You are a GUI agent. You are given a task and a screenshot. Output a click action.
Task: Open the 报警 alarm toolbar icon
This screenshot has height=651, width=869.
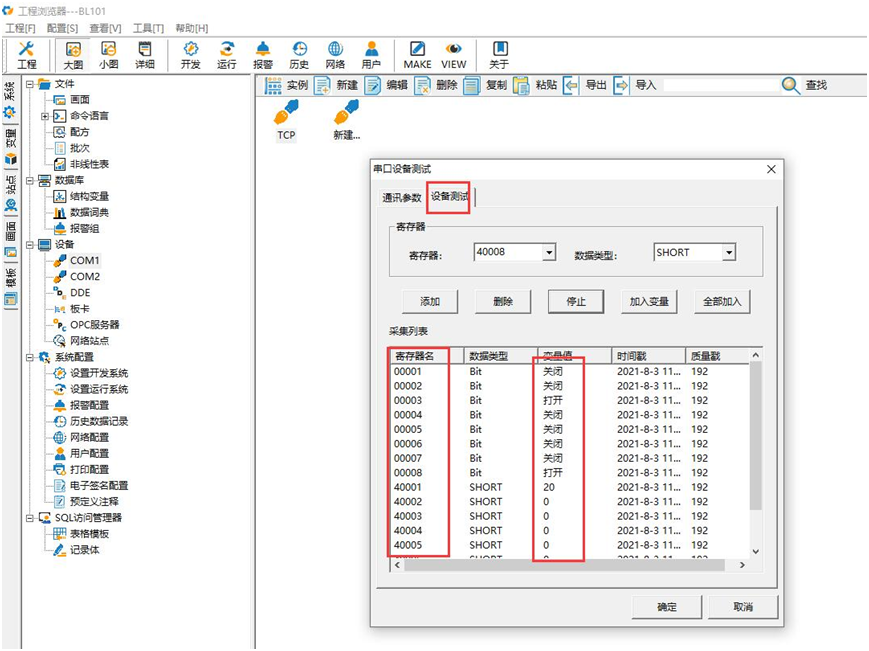(x=263, y=55)
